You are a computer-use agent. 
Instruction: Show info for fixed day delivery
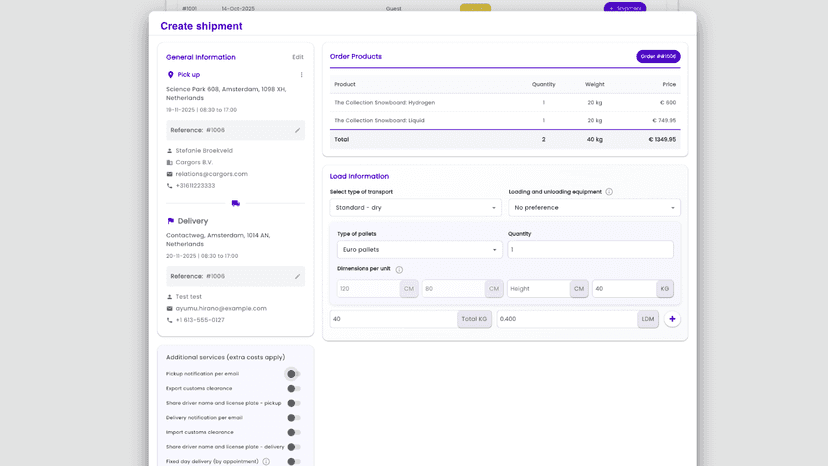266,461
